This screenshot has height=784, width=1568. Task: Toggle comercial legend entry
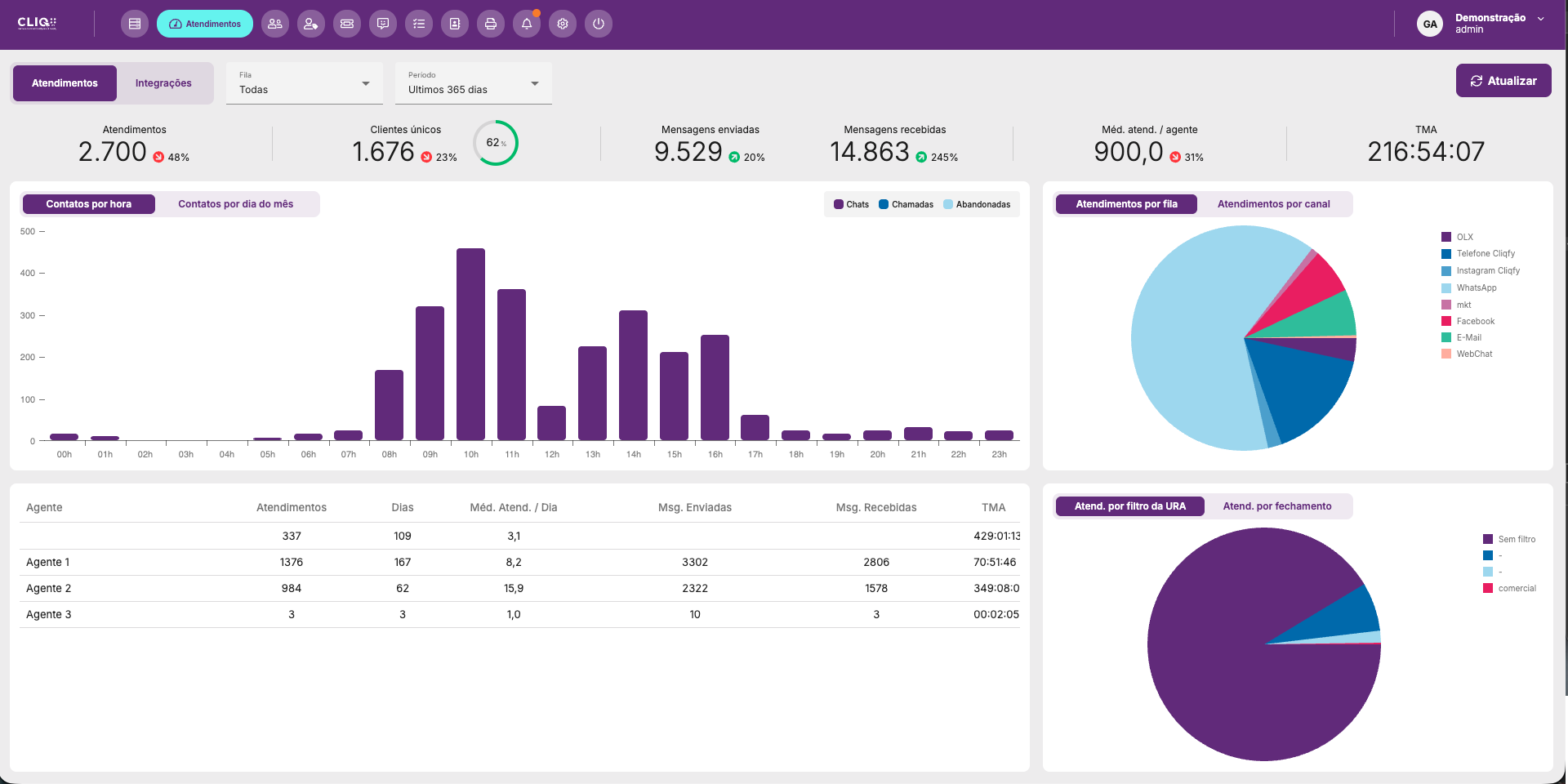[1509, 589]
